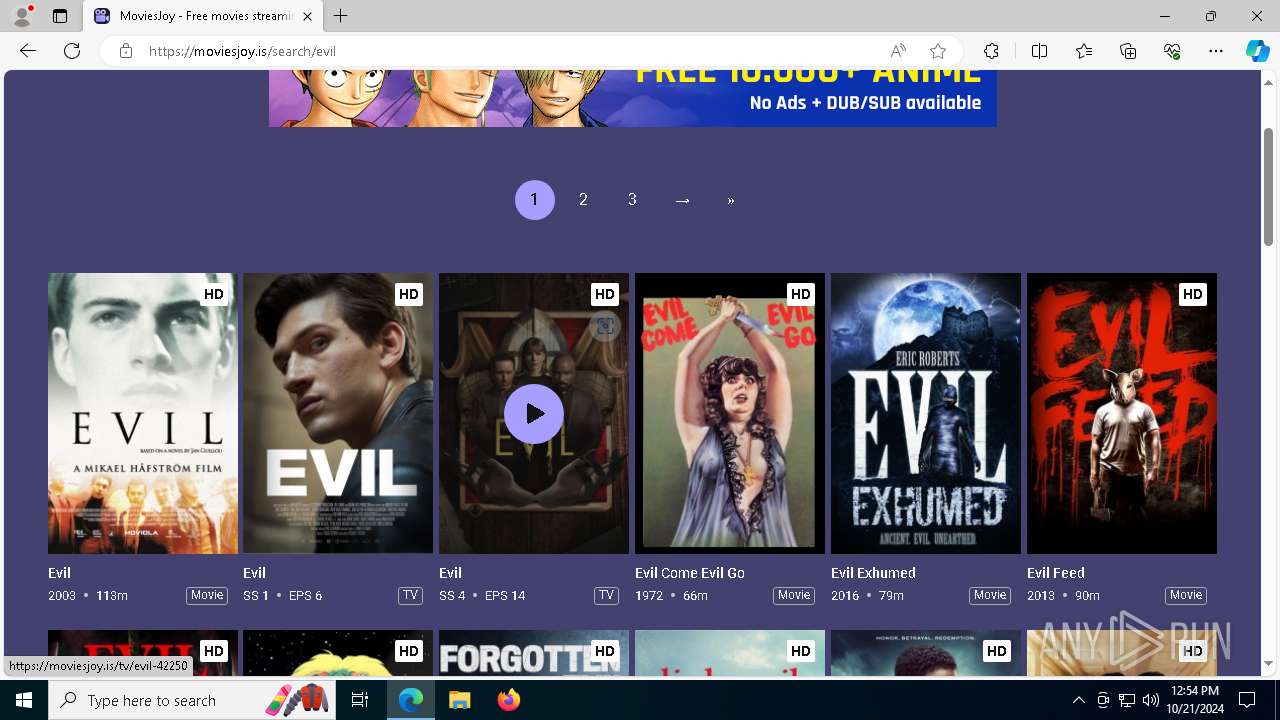Viewport: 1280px width, 720px height.
Task: Click the Movie tag under Evil Feed
Action: pyautogui.click(x=1186, y=595)
